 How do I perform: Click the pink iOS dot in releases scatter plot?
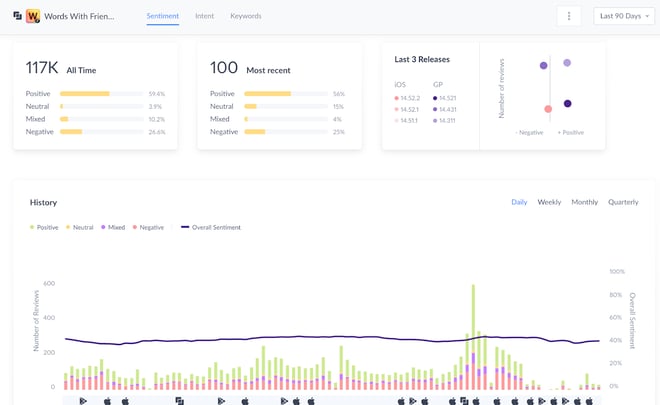tap(548, 109)
